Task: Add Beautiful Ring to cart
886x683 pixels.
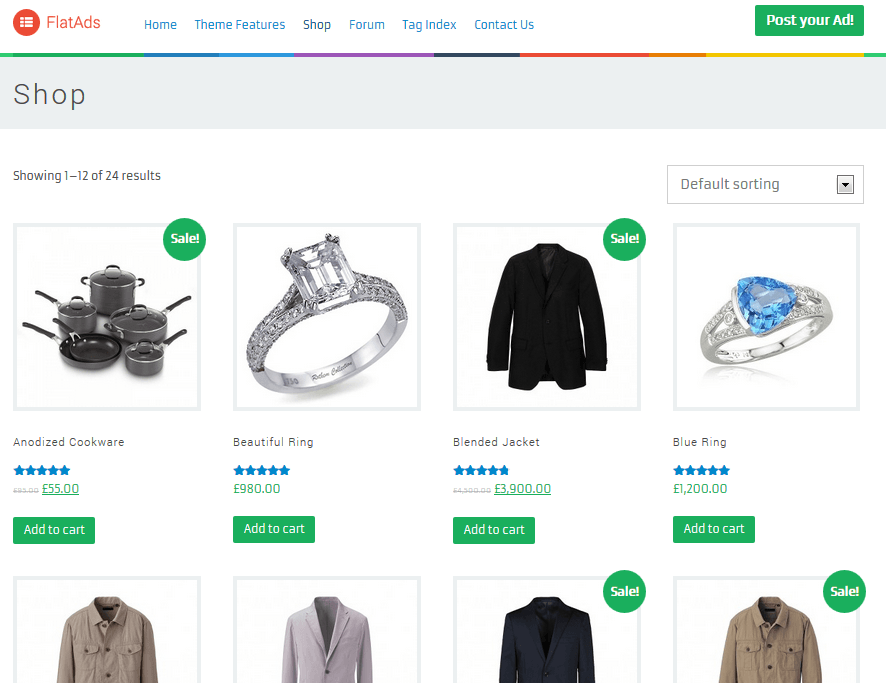Action: pyautogui.click(x=274, y=529)
